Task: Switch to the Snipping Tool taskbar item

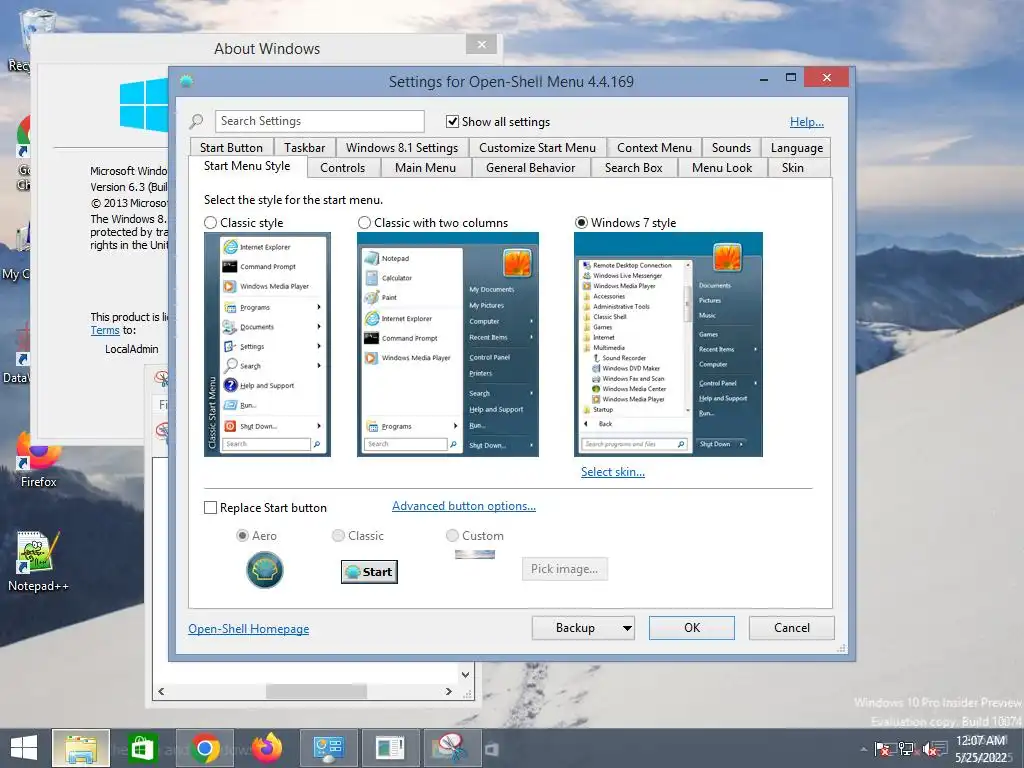Action: tap(452, 748)
